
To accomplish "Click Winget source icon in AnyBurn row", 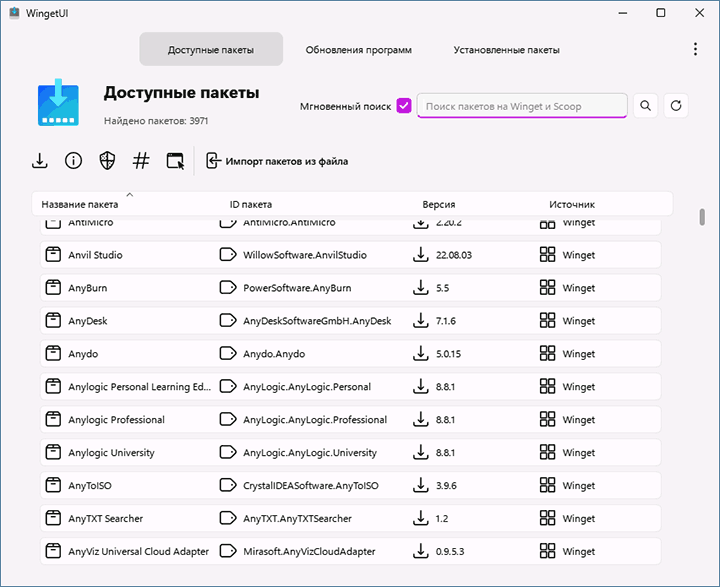I will click(x=547, y=288).
